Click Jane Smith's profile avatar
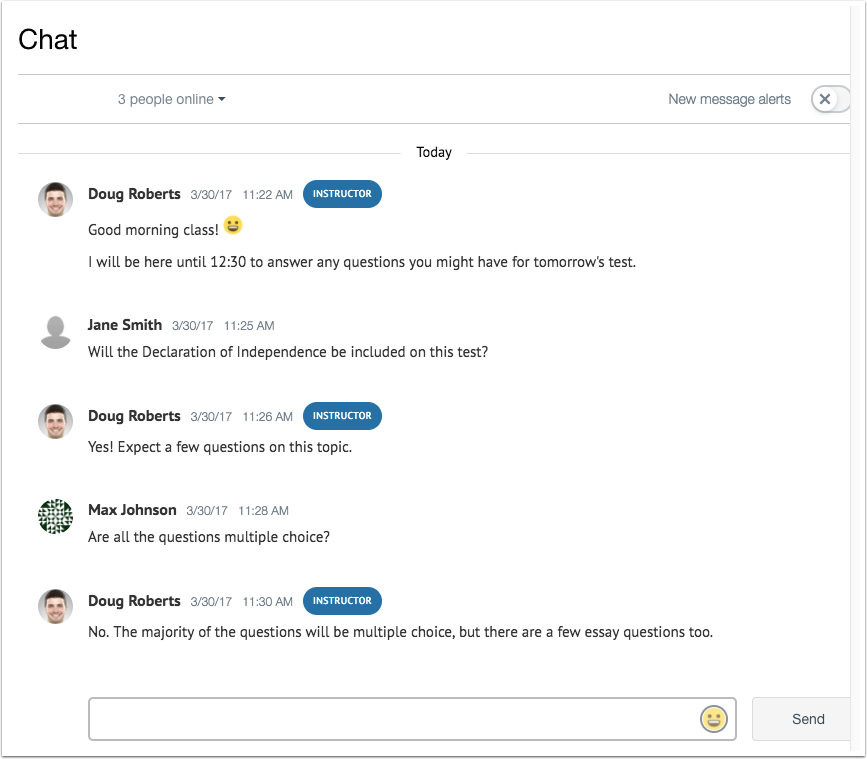The width and height of the screenshot is (867, 759). click(55, 331)
